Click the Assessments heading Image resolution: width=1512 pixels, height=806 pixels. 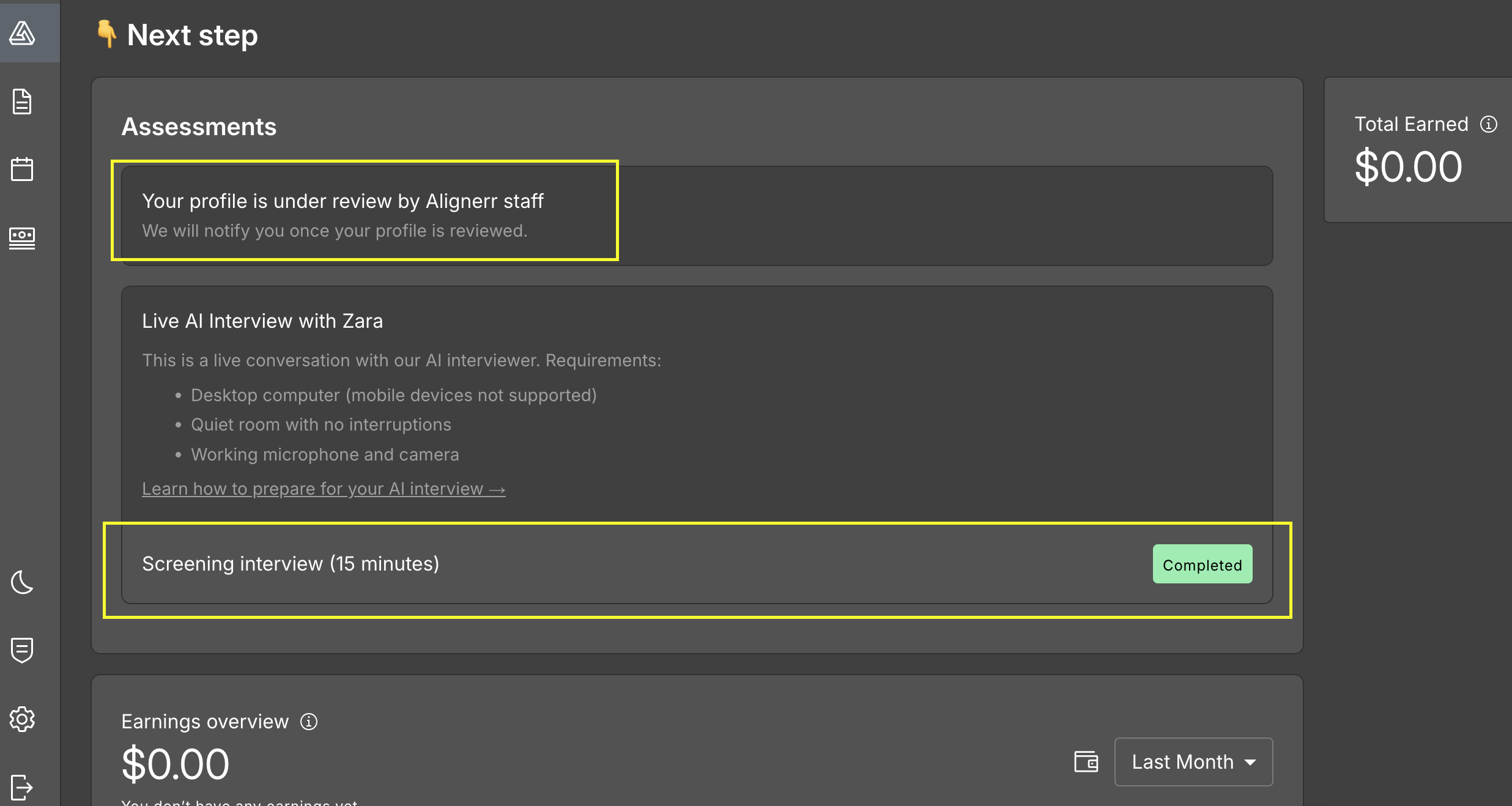[199, 127]
